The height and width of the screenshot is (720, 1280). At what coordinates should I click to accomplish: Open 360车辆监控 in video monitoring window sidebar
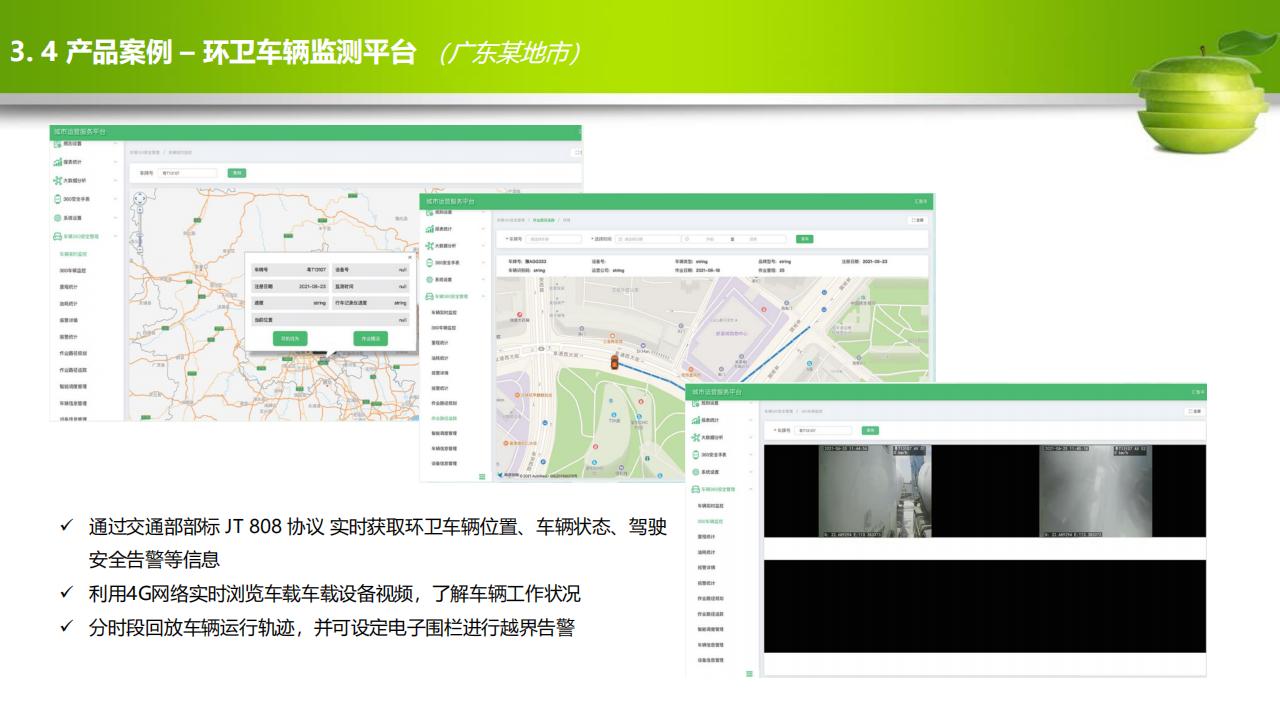710,521
